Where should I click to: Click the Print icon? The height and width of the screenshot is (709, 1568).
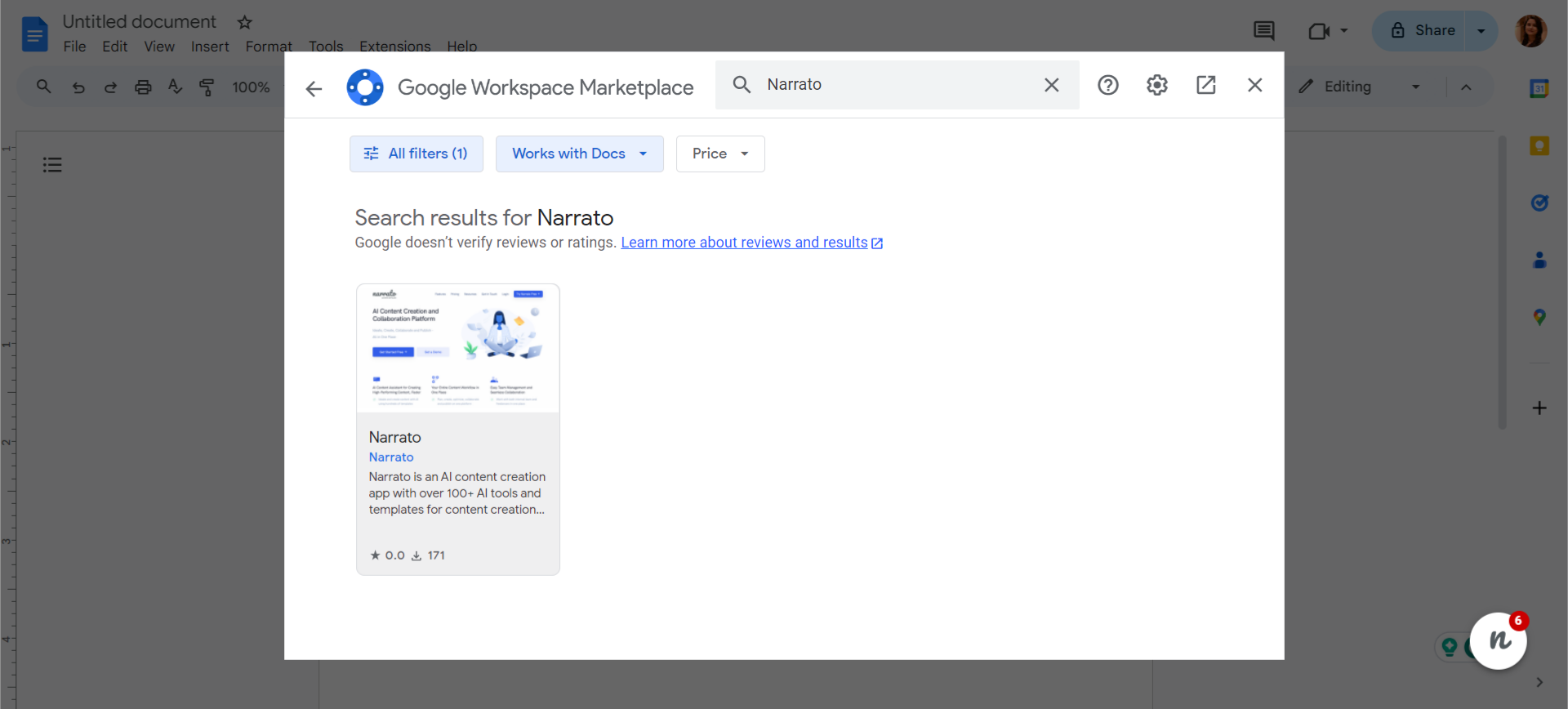pyautogui.click(x=143, y=87)
